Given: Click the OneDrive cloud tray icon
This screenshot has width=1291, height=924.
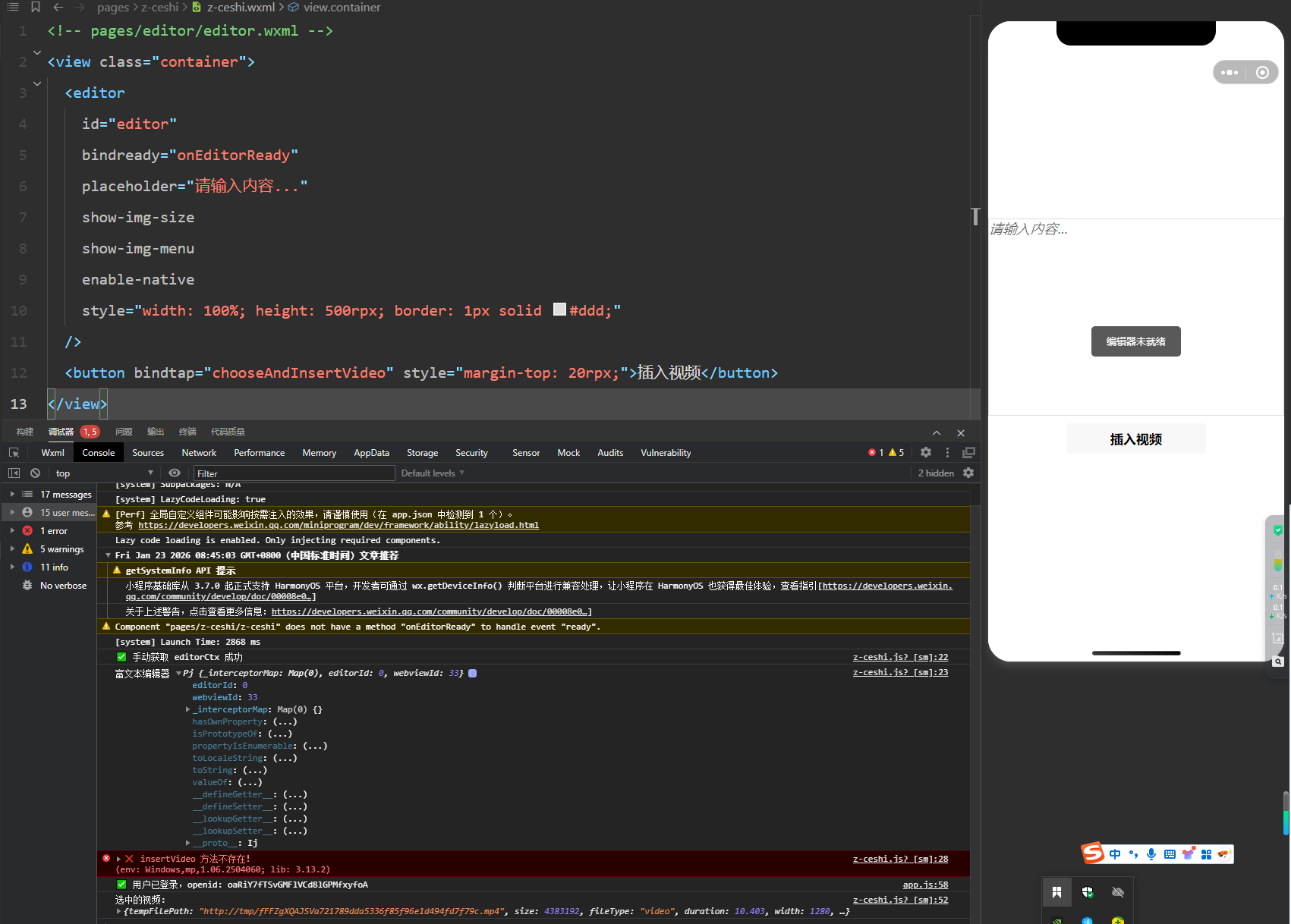Looking at the screenshot, I should [1118, 892].
